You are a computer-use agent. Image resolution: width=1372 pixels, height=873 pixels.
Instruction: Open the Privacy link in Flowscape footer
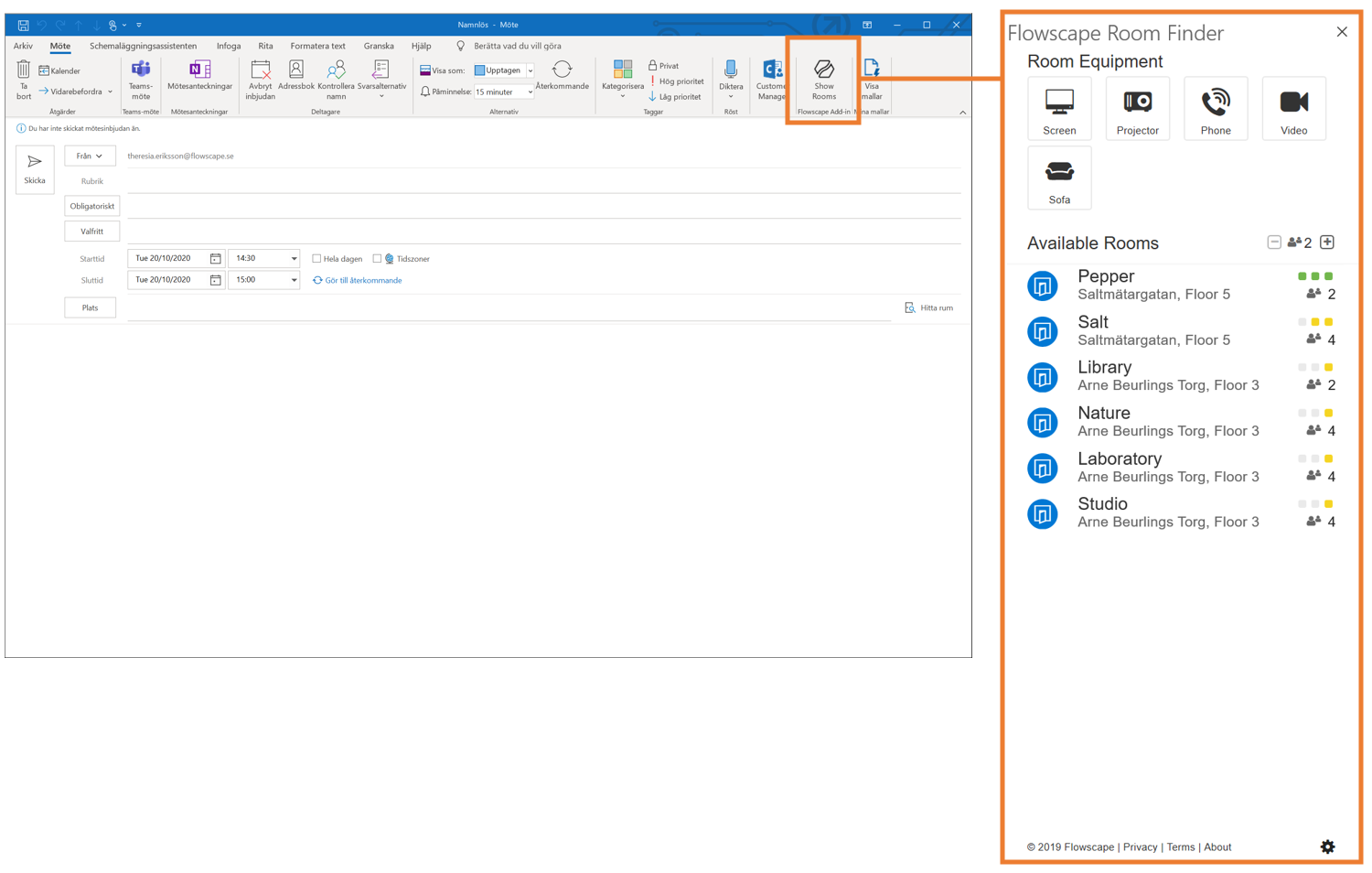pos(1140,846)
